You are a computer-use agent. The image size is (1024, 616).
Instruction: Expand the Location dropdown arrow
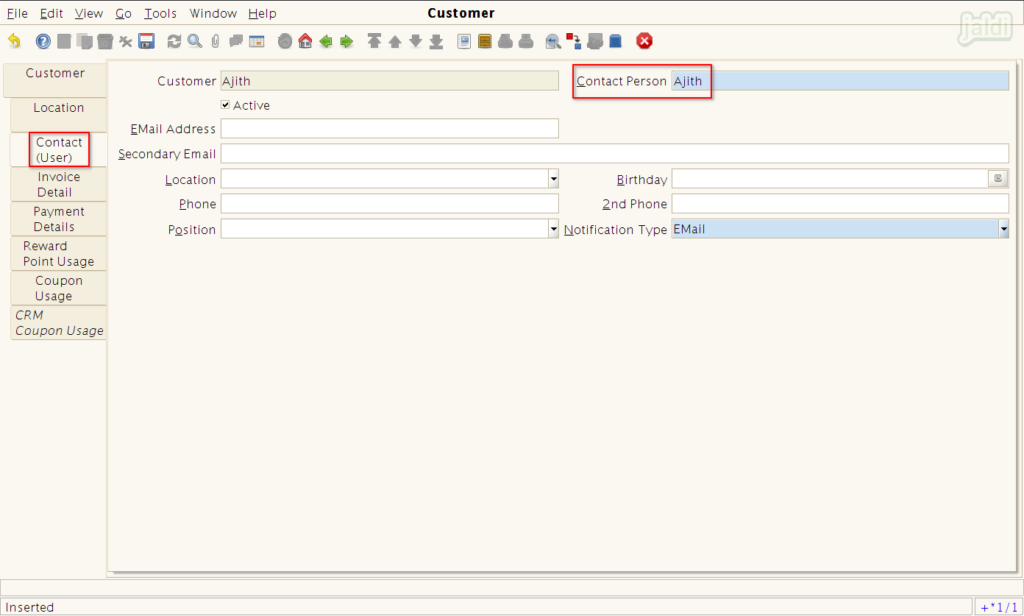[x=553, y=178]
